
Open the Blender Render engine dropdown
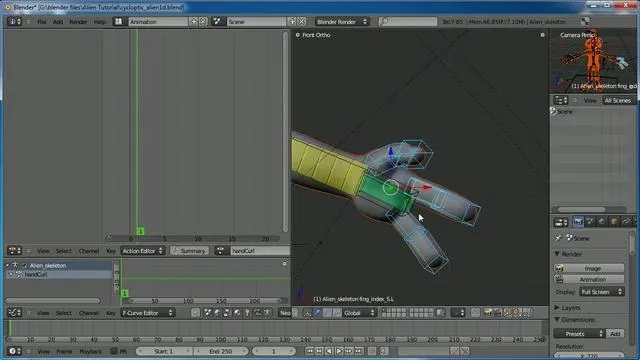click(x=342, y=22)
